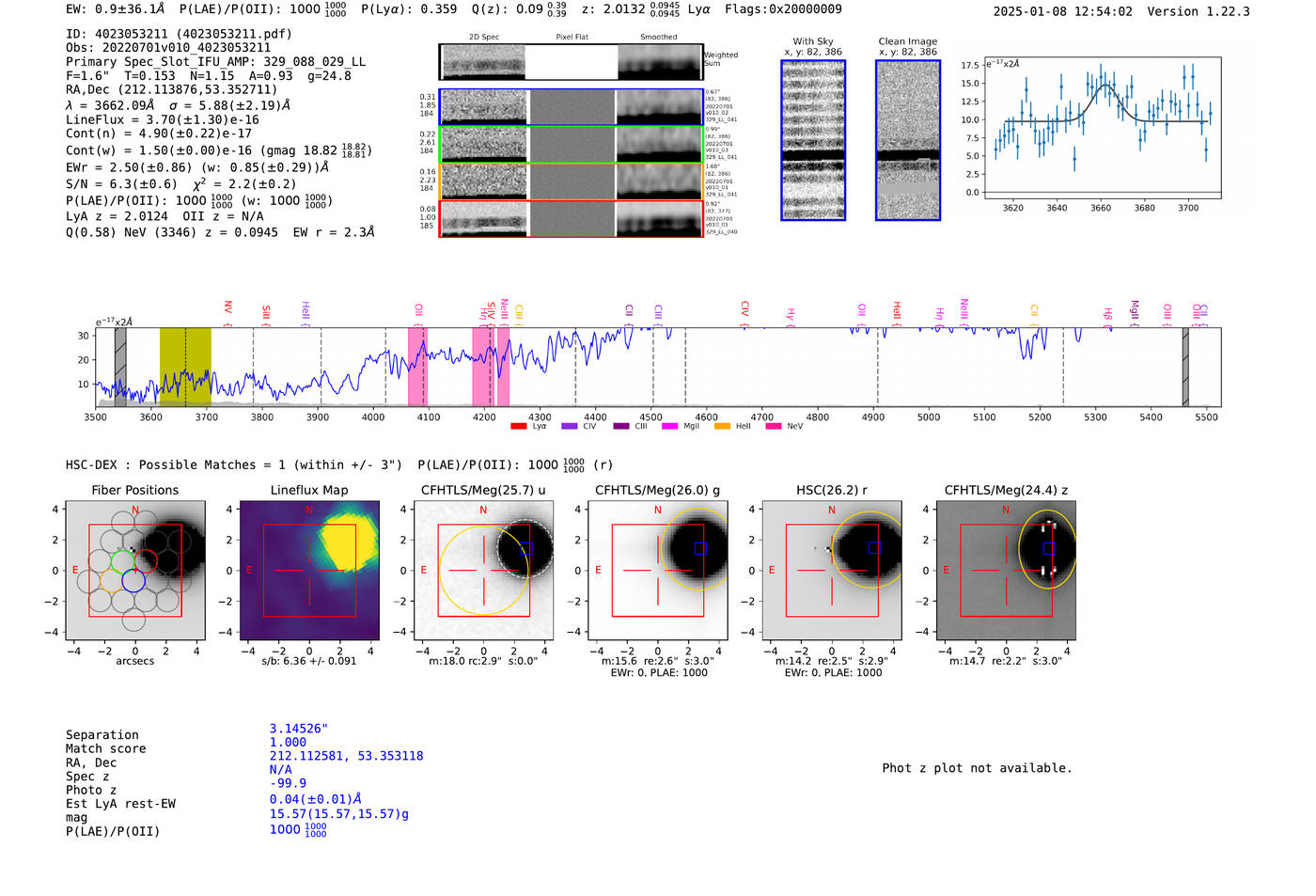Click the Separation value 3.14526"

pos(299,729)
